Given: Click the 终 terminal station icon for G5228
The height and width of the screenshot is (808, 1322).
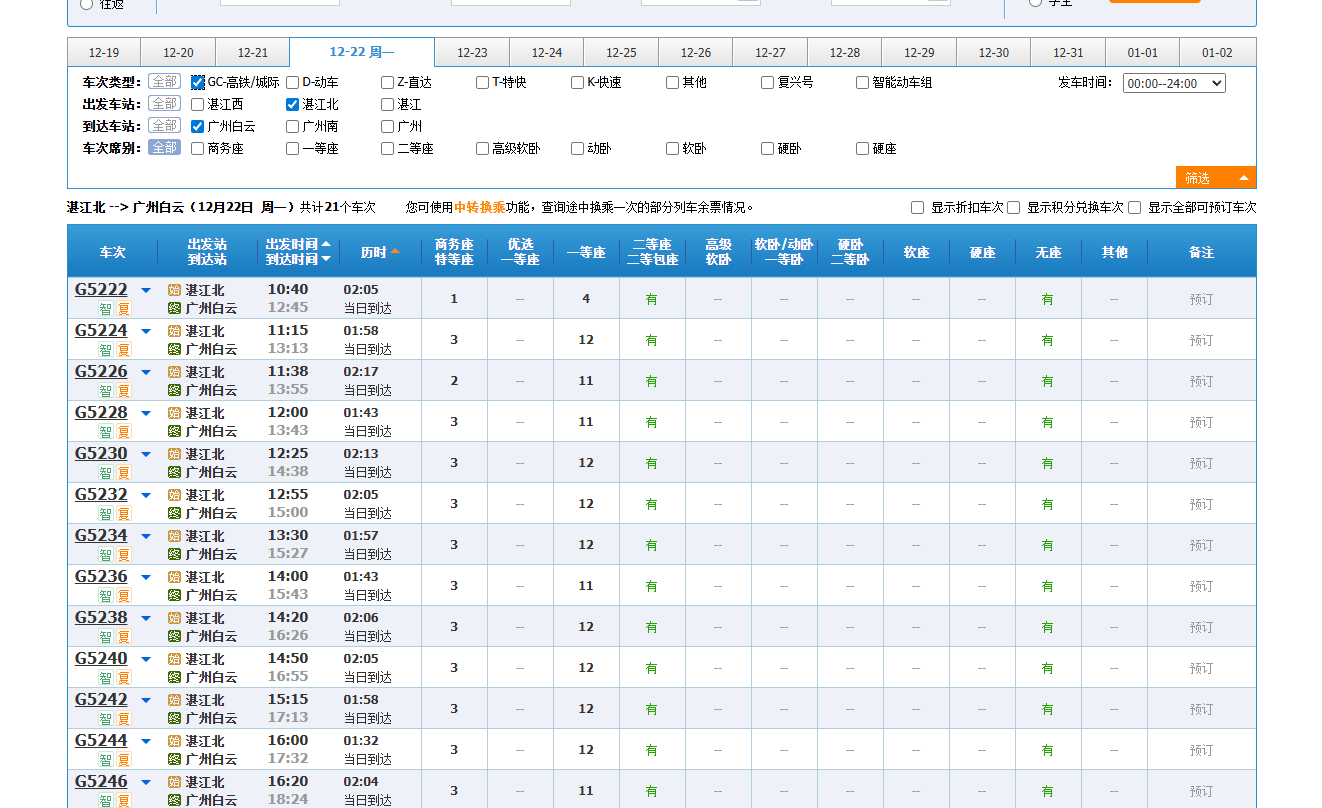Looking at the screenshot, I should (x=174, y=431).
